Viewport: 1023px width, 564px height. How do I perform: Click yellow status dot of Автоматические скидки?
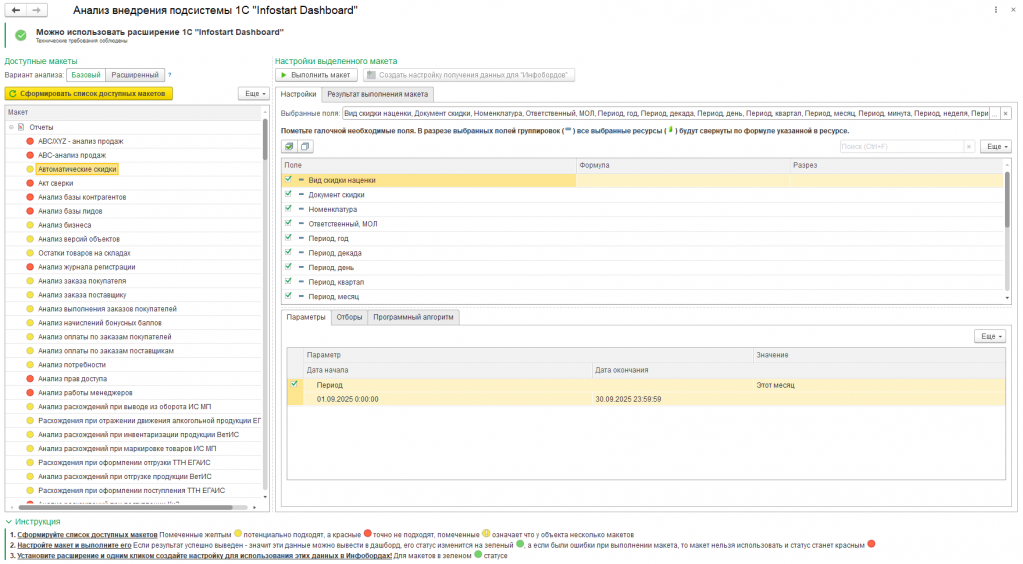point(30,169)
